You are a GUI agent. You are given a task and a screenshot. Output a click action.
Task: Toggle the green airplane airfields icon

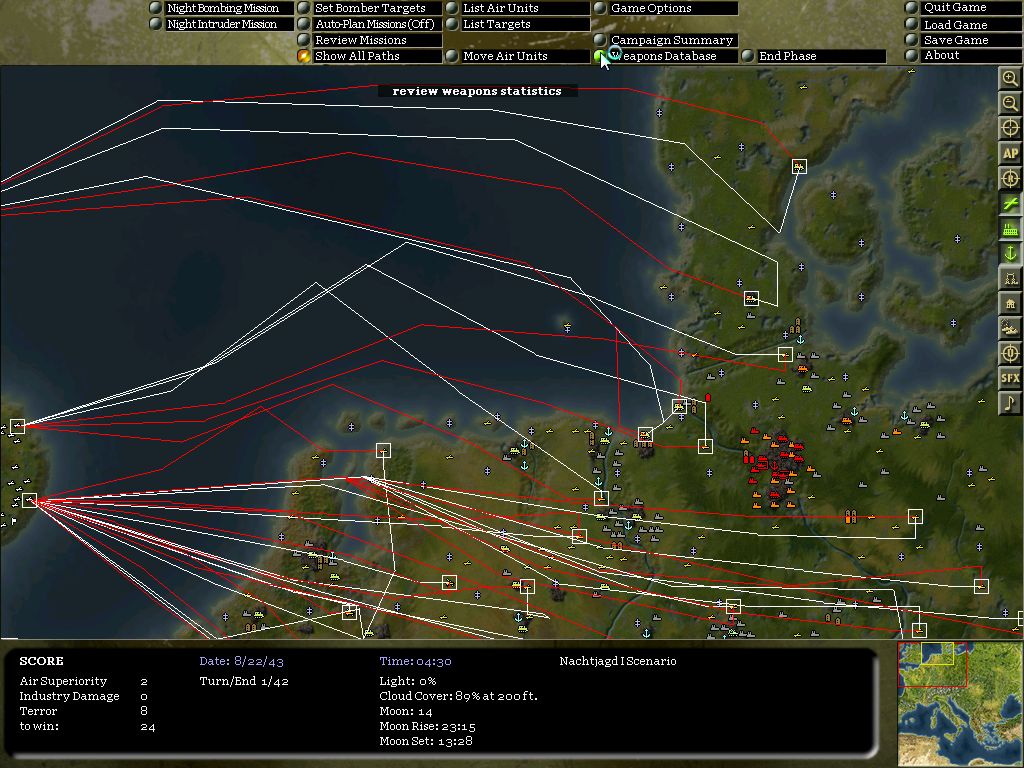(x=1010, y=203)
